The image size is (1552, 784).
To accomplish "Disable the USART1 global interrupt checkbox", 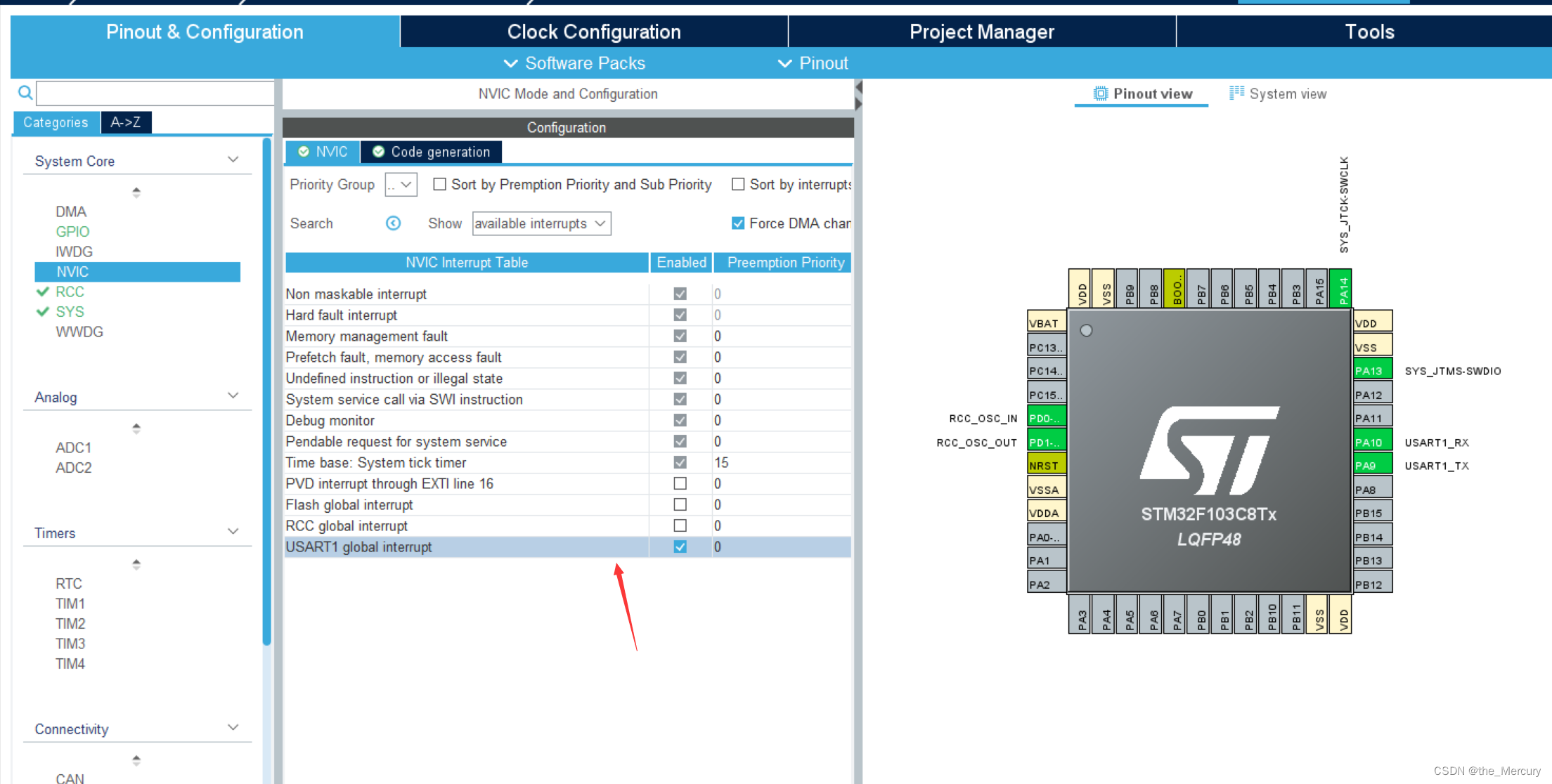I will 680,547.
